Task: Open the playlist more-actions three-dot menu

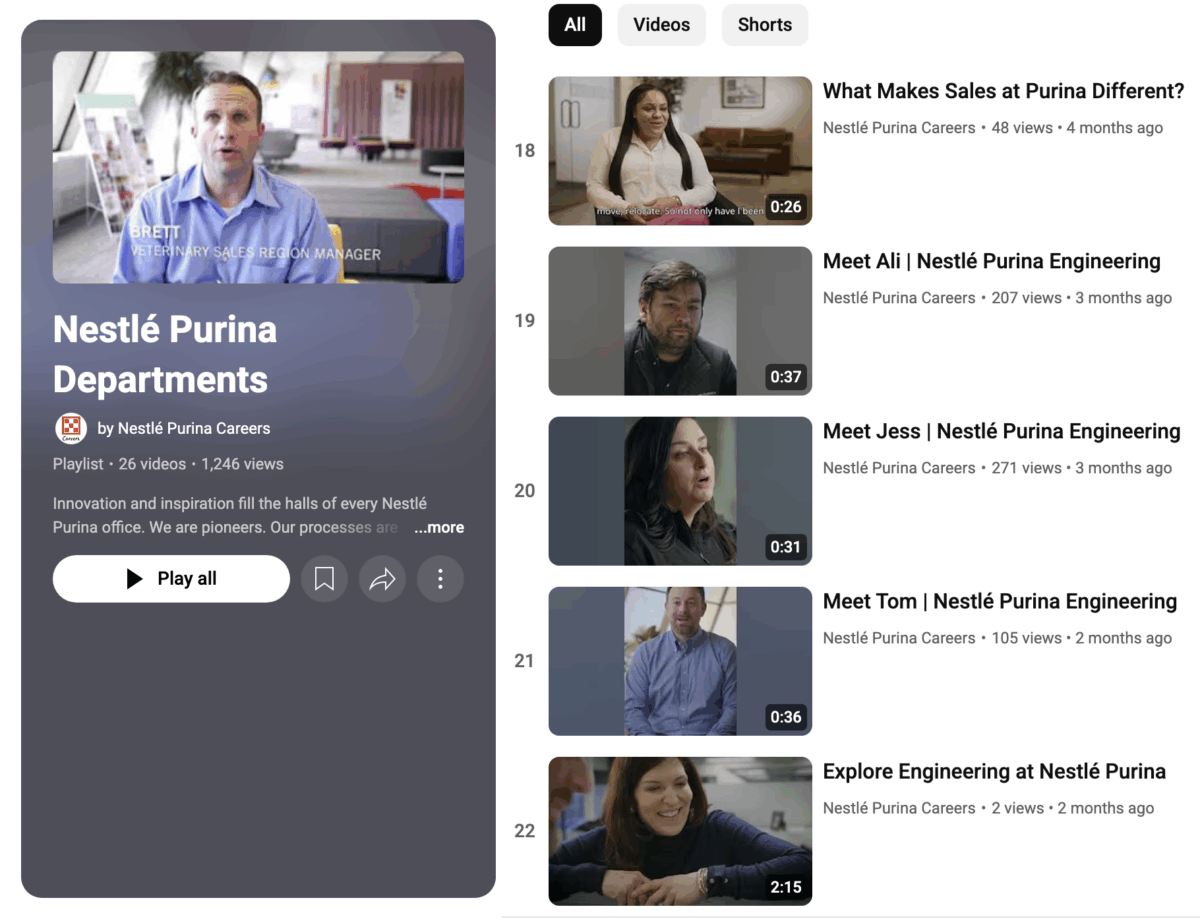Action: (440, 578)
